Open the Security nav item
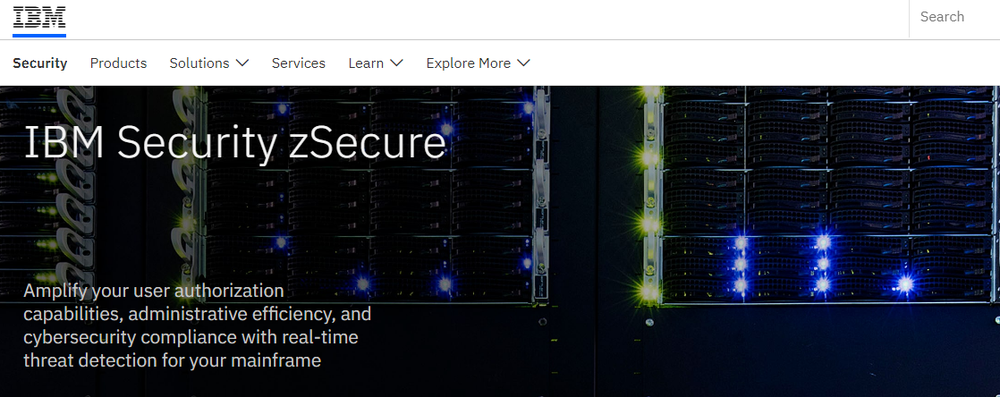1000x397 pixels. tap(40, 63)
